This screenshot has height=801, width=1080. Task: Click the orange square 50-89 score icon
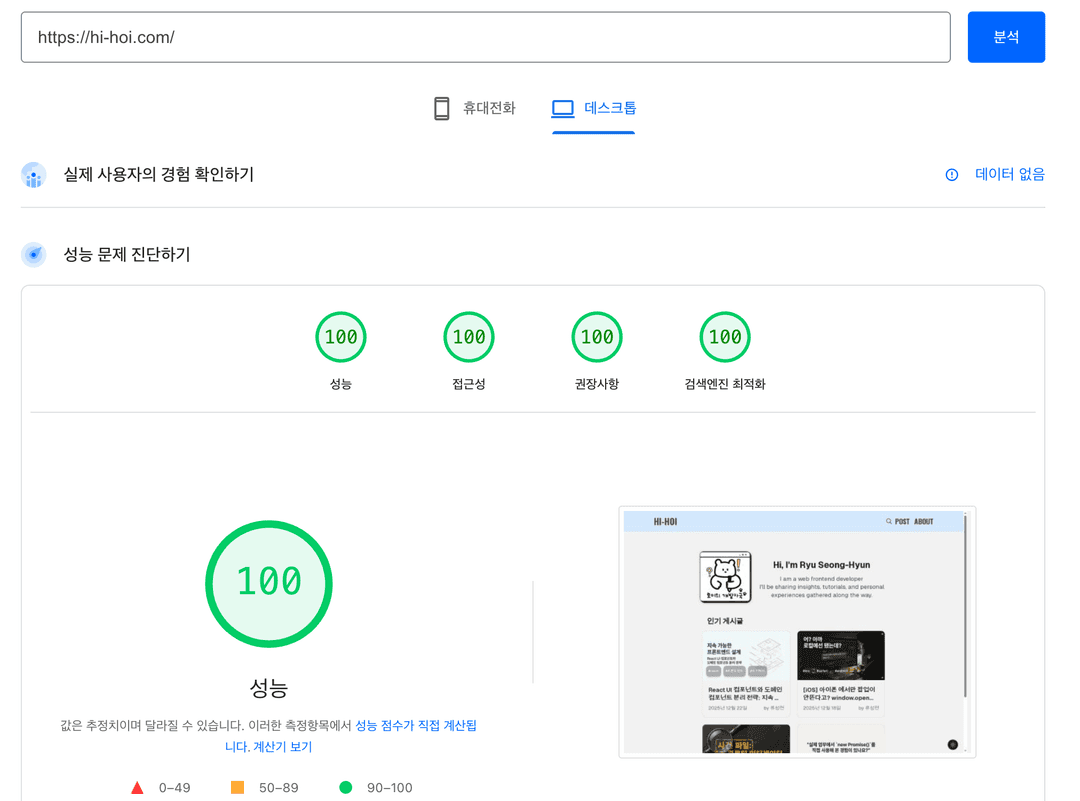(x=237, y=787)
